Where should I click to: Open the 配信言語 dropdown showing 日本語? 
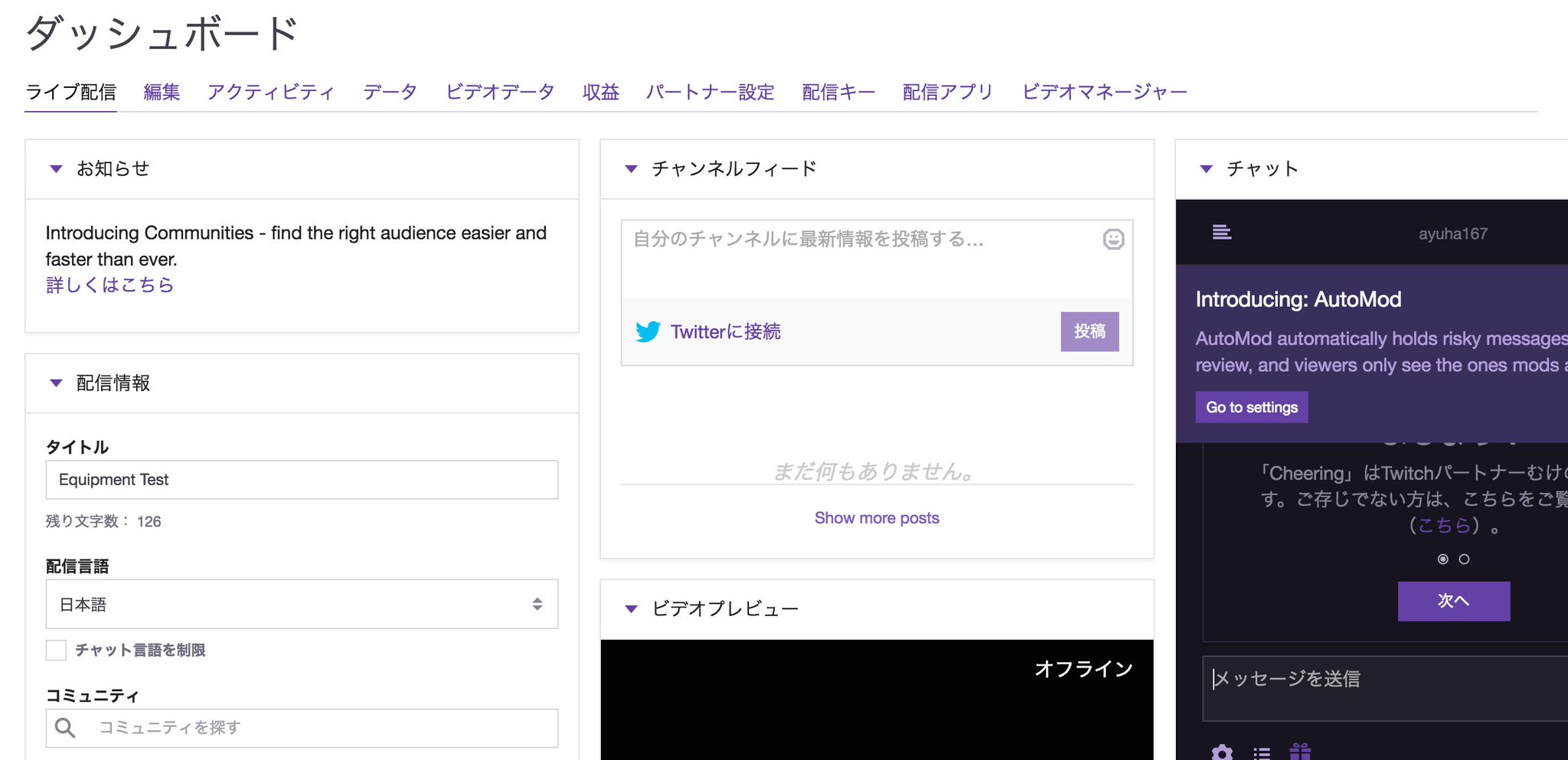pyautogui.click(x=302, y=604)
